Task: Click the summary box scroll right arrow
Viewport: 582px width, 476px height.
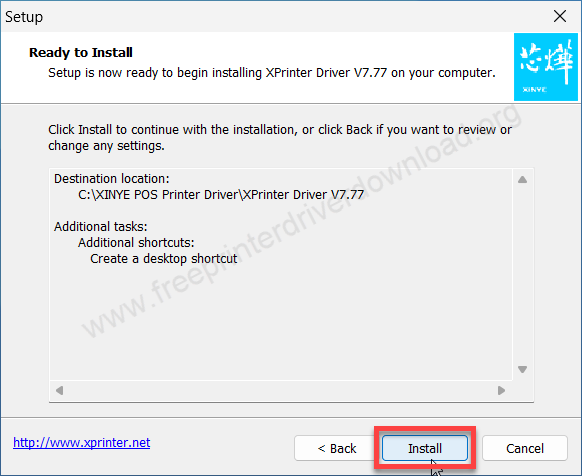Action: coord(501,391)
